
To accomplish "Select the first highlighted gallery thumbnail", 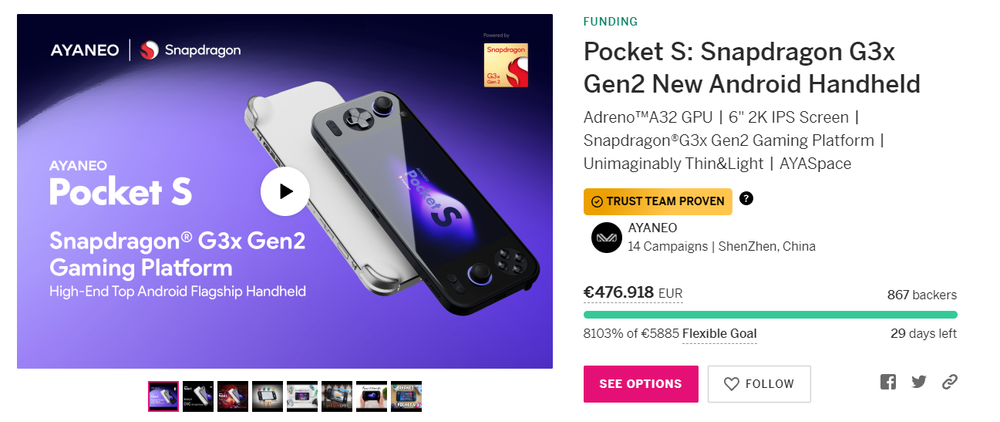I will (x=163, y=396).
